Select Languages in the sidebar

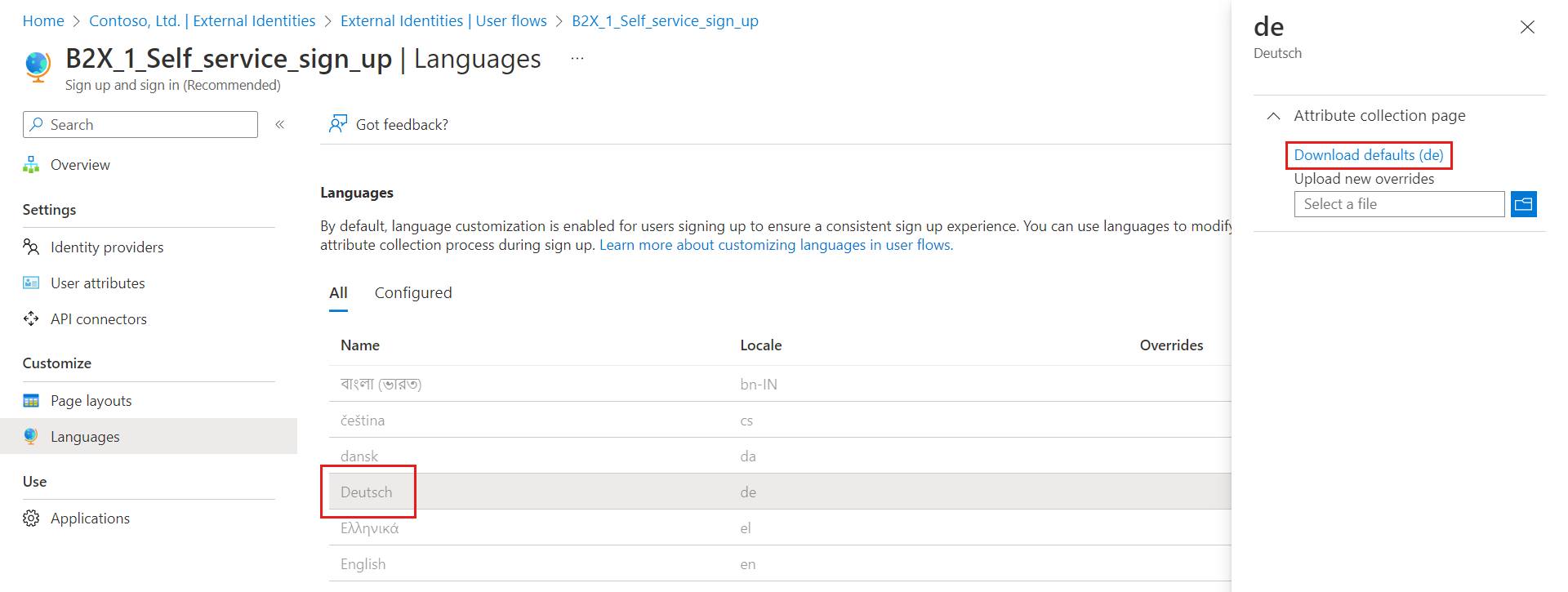click(x=149, y=437)
